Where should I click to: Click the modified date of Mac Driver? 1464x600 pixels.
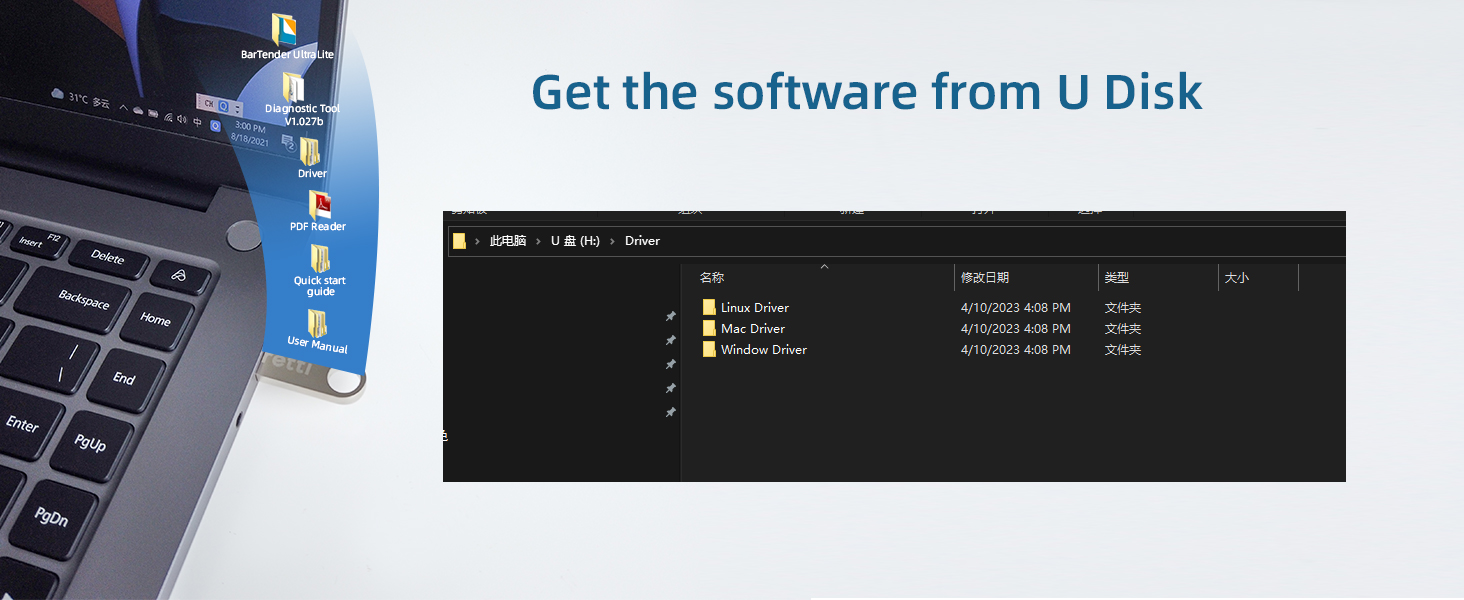coord(1016,329)
